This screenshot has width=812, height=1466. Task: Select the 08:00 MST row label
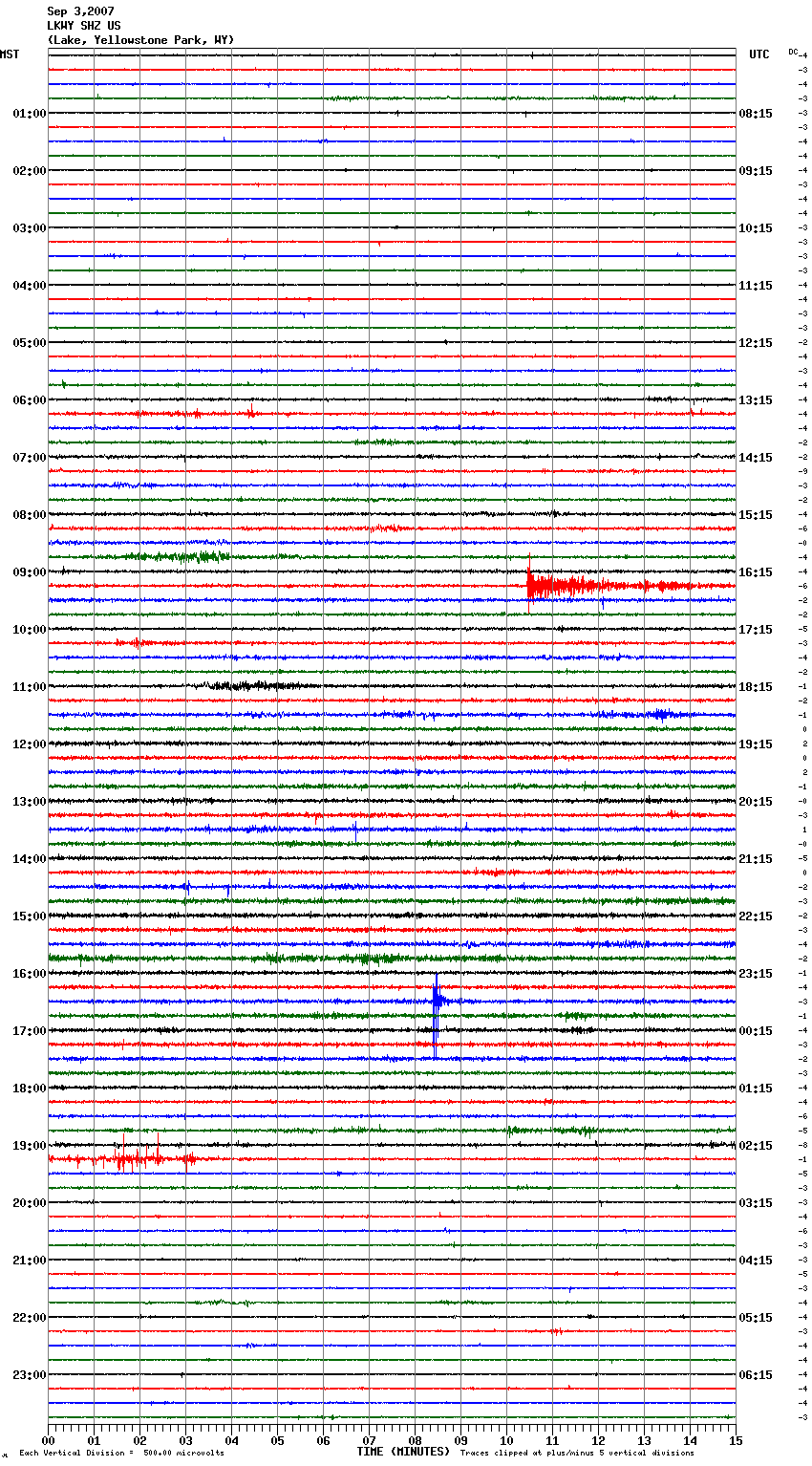pos(30,515)
